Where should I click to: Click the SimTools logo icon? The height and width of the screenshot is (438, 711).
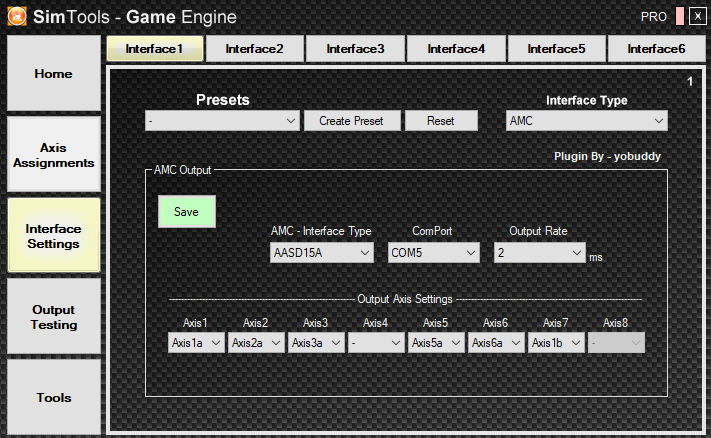click(16, 17)
